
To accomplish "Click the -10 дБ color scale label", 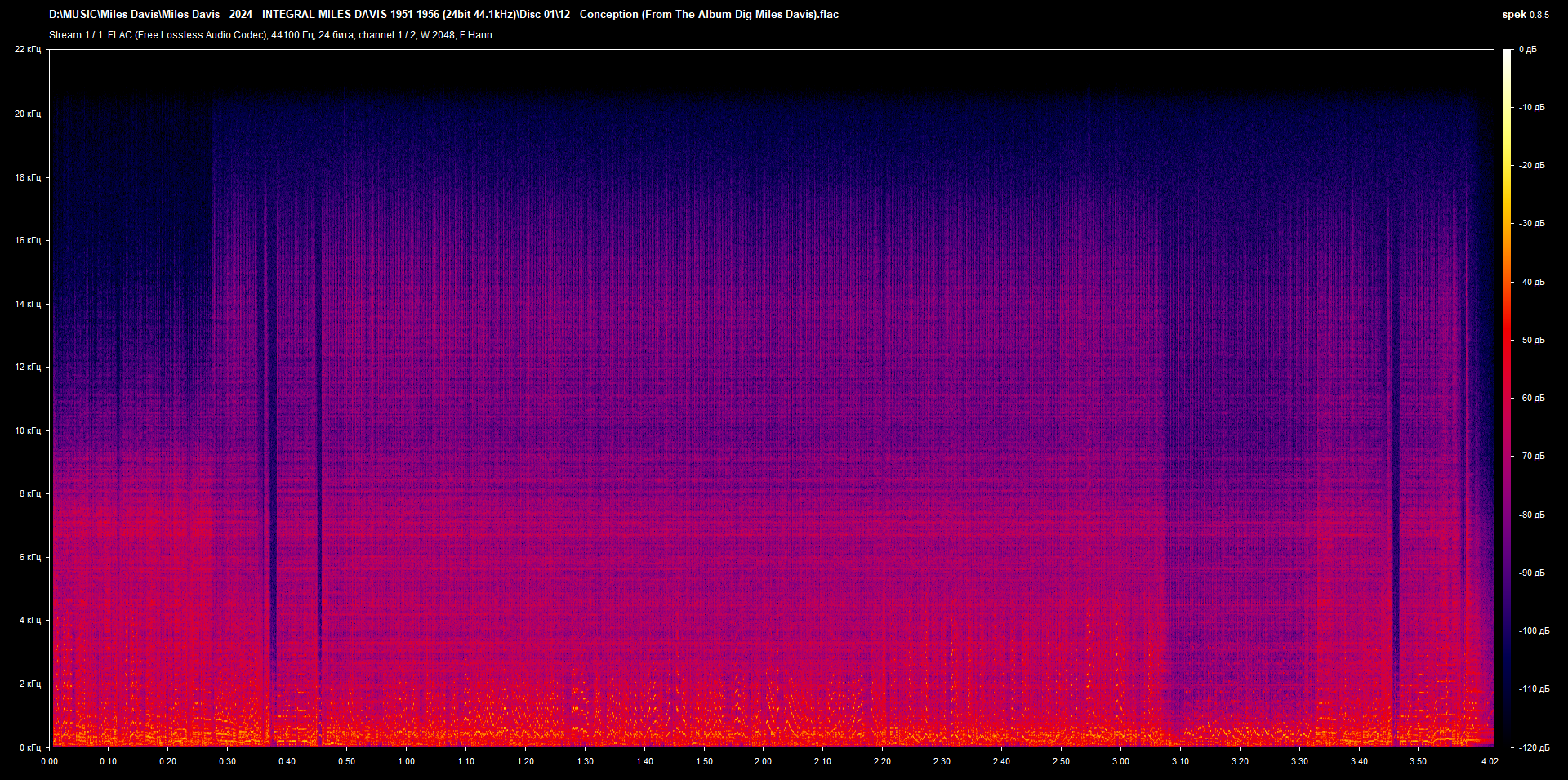I will pos(1531,107).
